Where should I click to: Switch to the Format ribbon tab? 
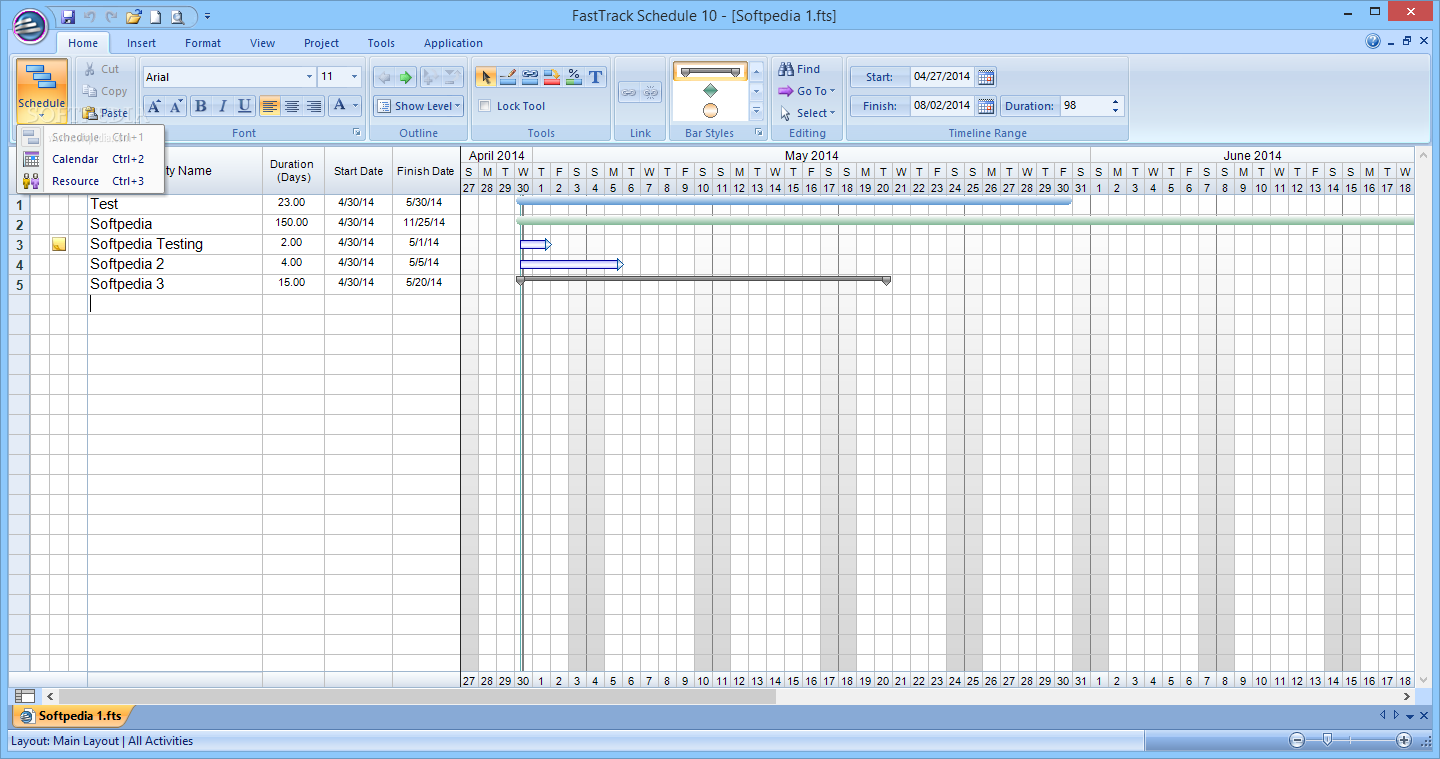point(203,43)
